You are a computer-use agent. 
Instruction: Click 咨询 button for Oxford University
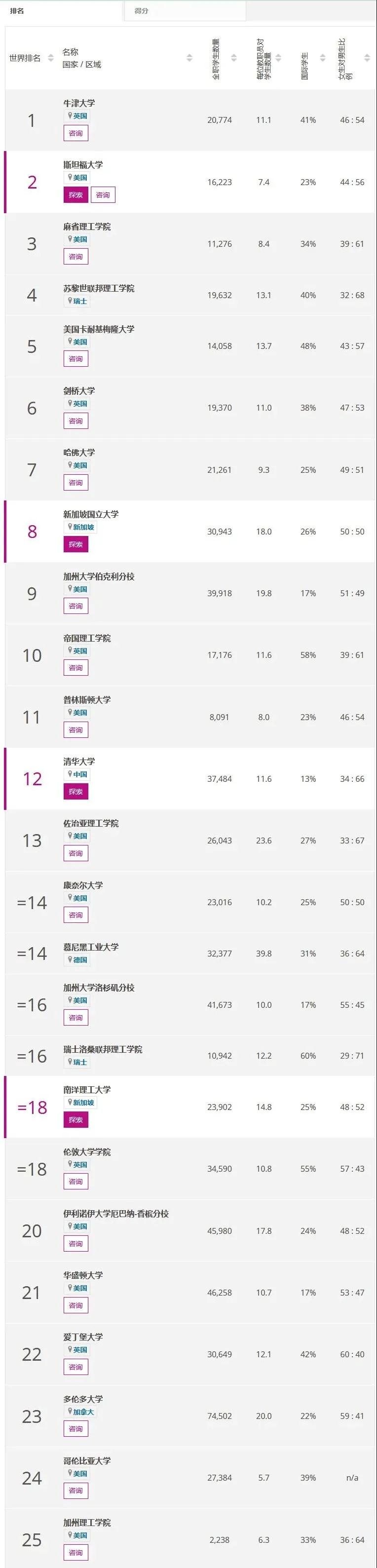tap(76, 133)
